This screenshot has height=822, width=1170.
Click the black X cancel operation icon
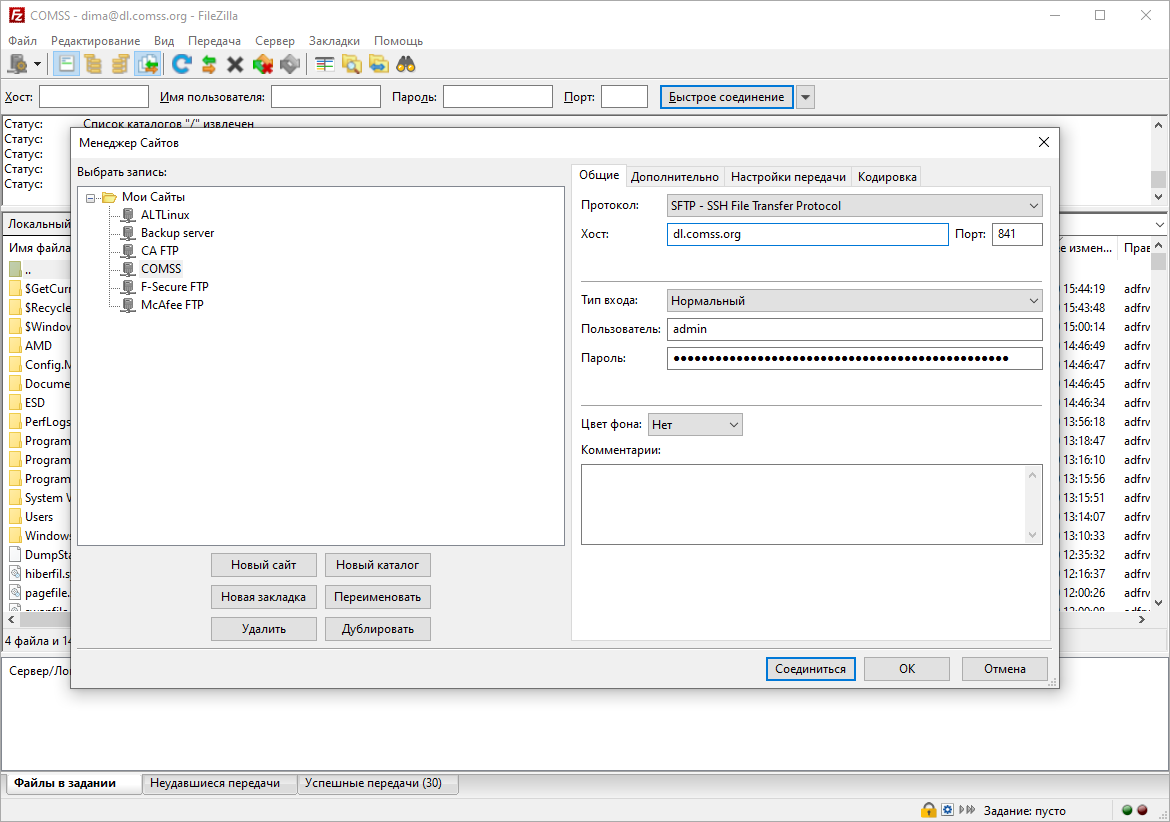[235, 64]
